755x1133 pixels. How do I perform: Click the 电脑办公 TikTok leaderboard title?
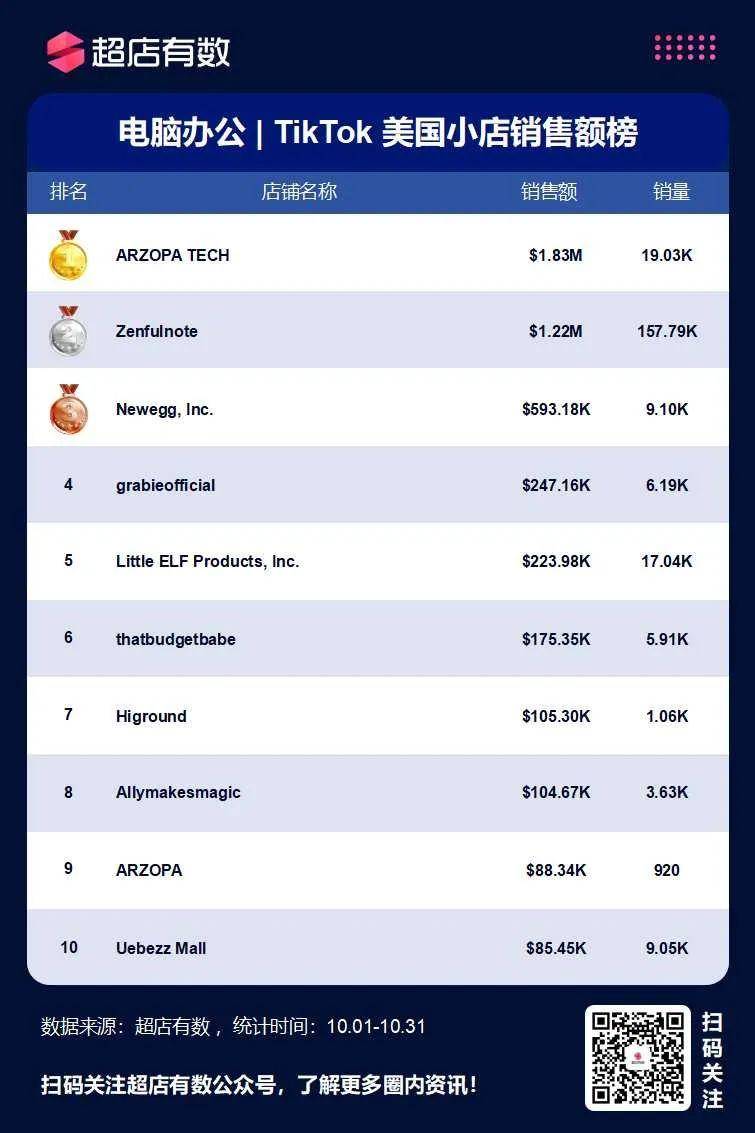[x=378, y=133]
